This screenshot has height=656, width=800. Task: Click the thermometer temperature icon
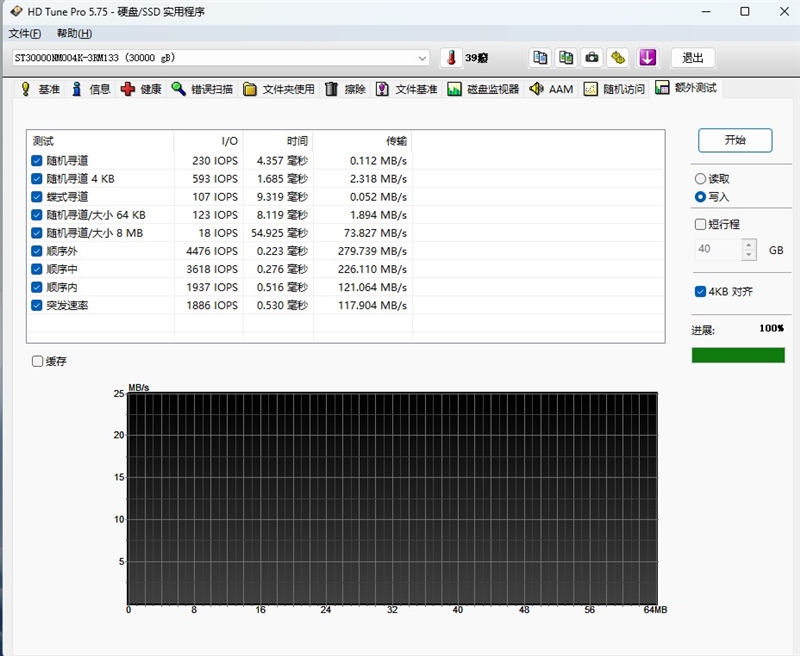[451, 58]
